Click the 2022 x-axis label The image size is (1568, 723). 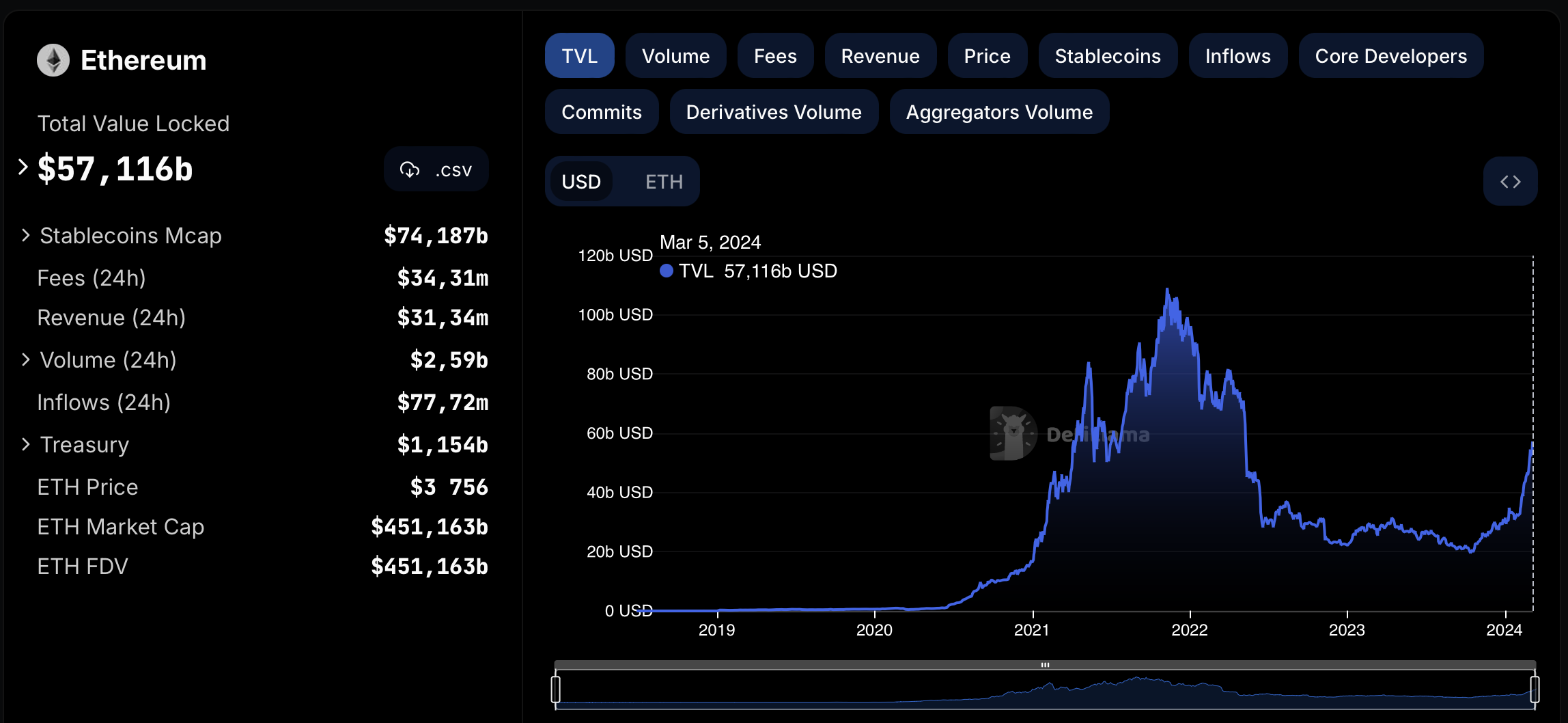click(x=1190, y=630)
